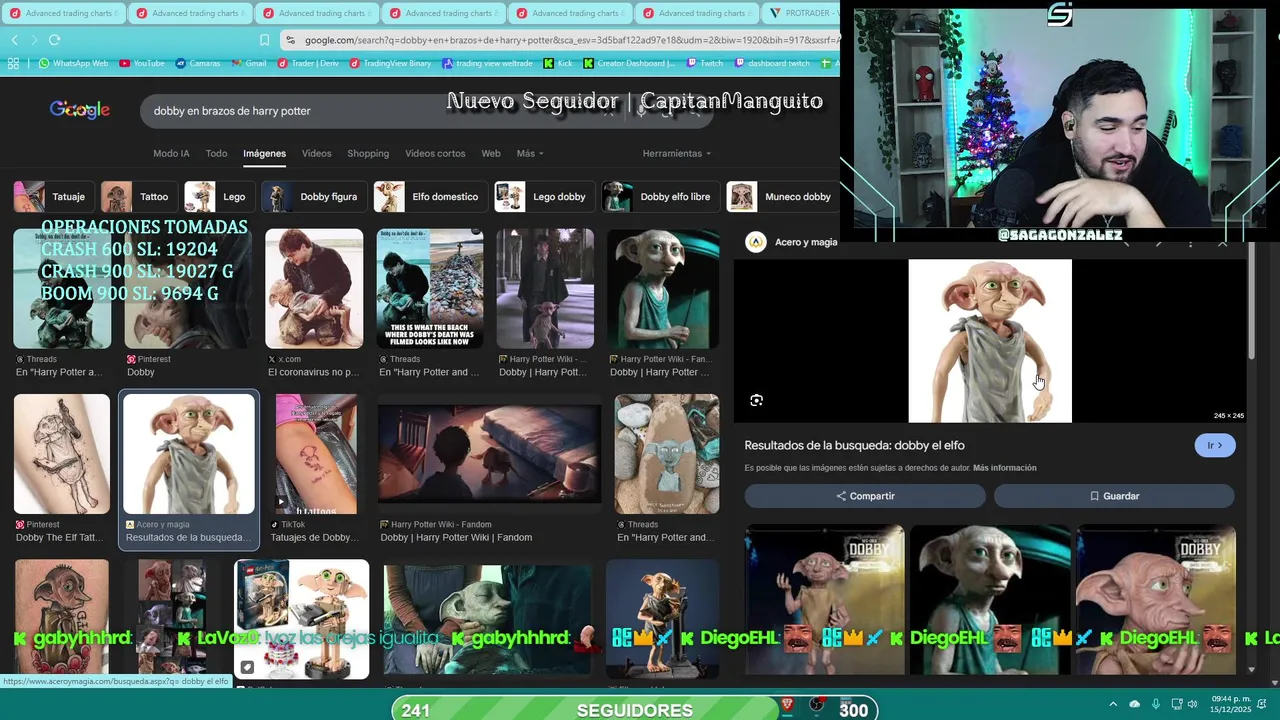Expand the Más search filter dropdown
Viewport: 1280px width, 720px height.
(x=530, y=153)
